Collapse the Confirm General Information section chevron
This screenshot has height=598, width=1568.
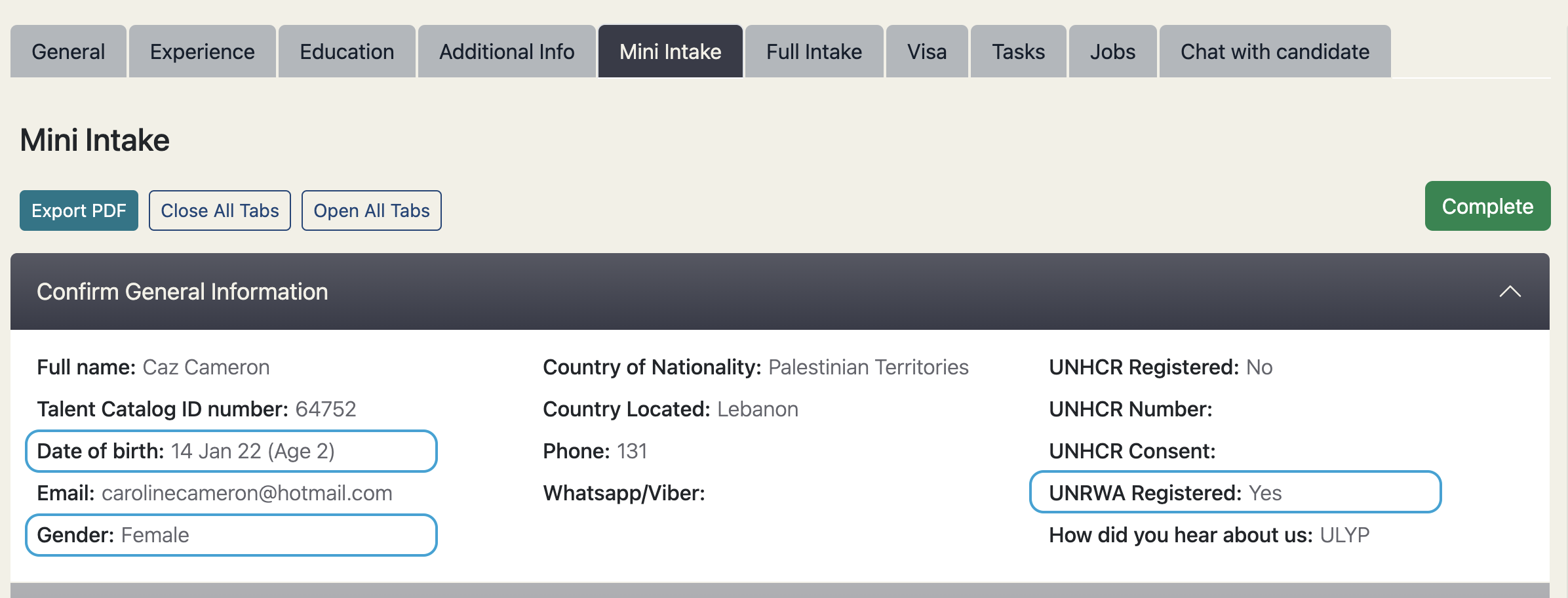point(1510,292)
